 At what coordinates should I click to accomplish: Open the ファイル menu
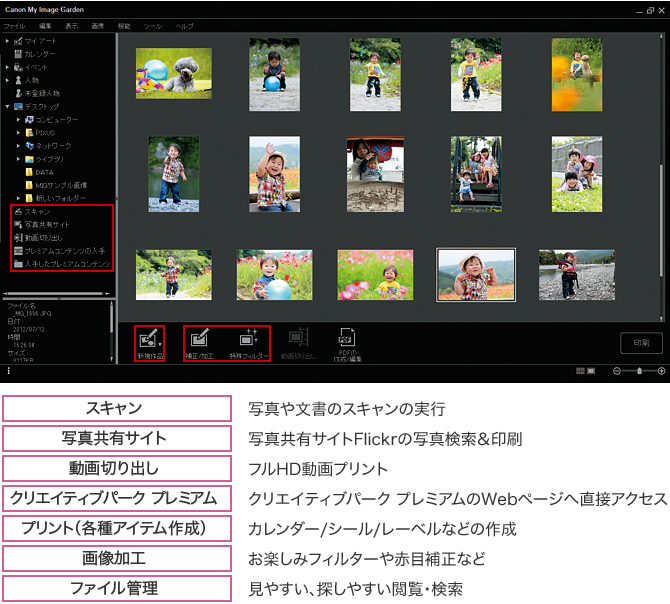15,24
